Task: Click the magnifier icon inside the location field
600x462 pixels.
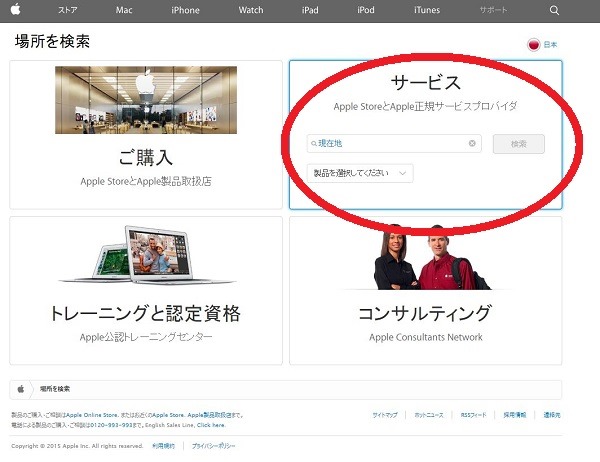Action: [313, 144]
